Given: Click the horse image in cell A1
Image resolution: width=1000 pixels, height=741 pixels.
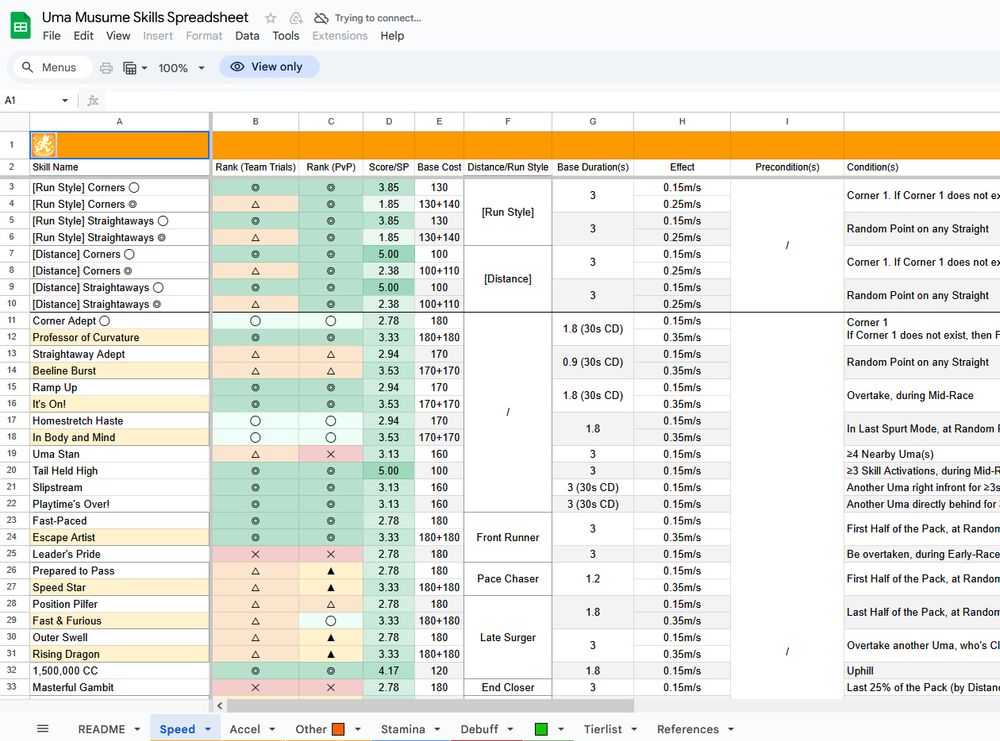Looking at the screenshot, I should click(x=44, y=145).
